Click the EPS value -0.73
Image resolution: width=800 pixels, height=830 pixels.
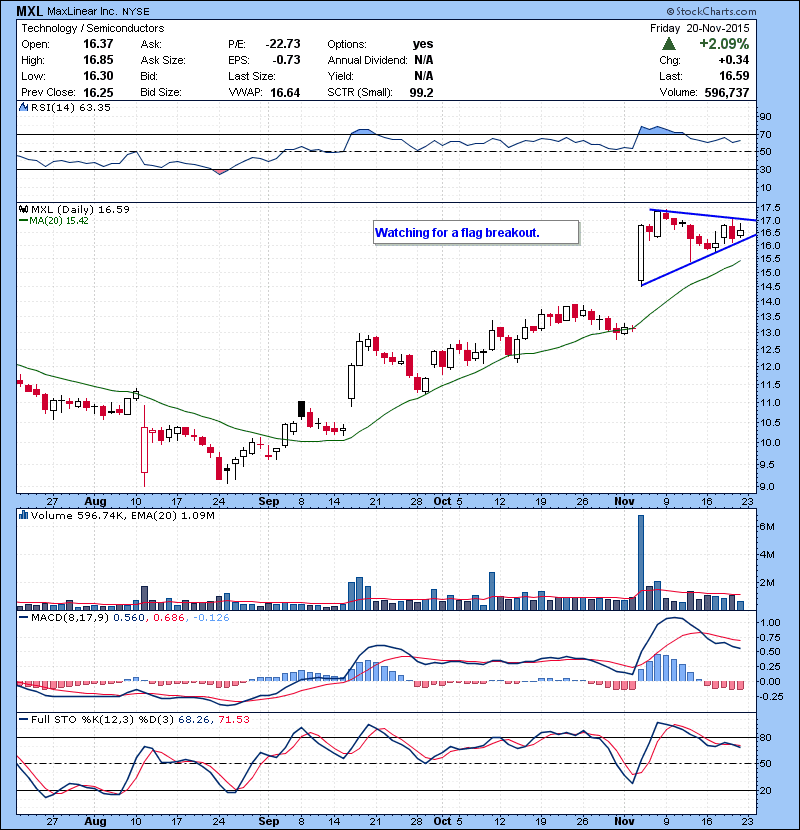286,60
